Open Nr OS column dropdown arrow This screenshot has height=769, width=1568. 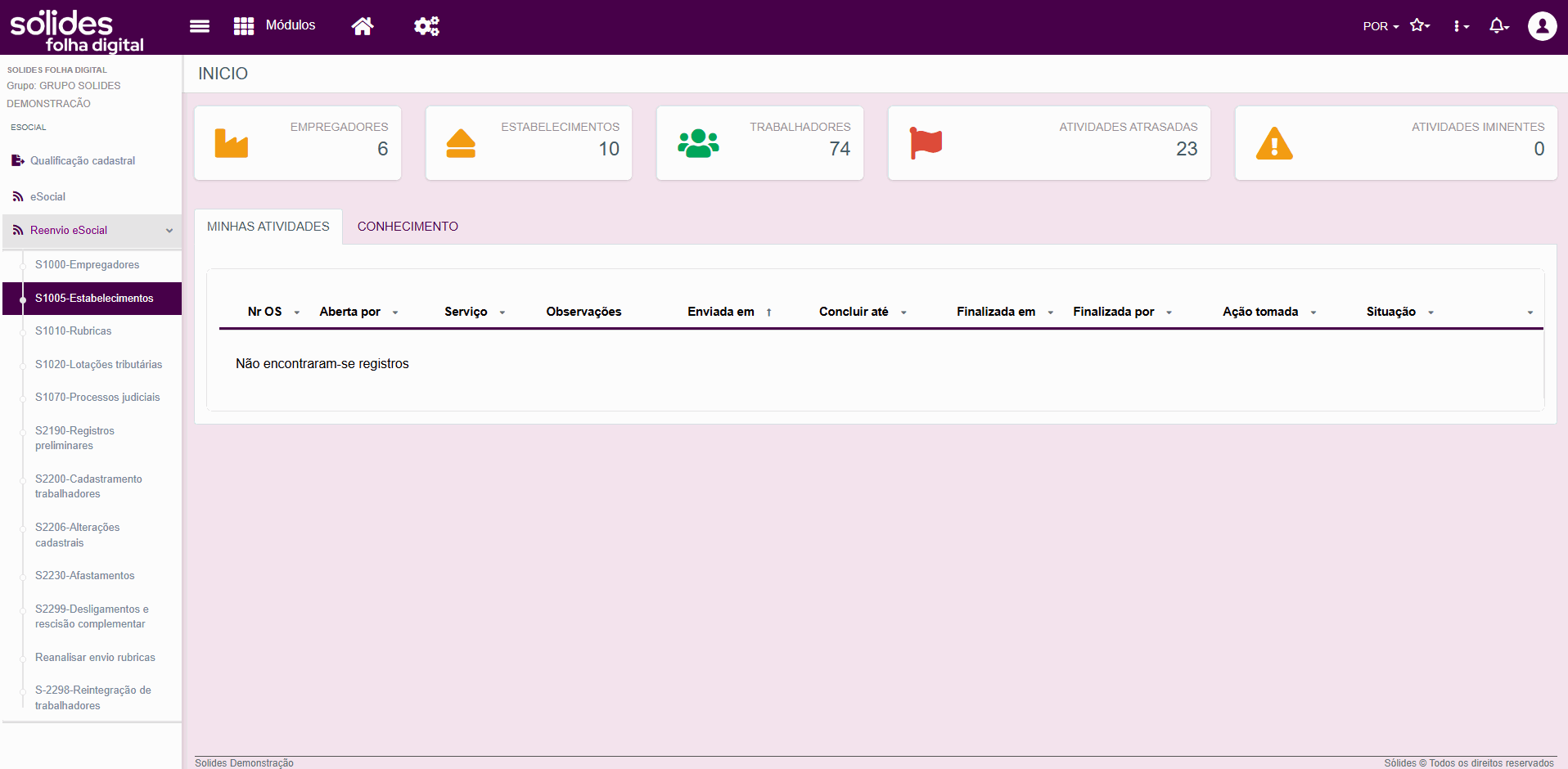coord(297,313)
